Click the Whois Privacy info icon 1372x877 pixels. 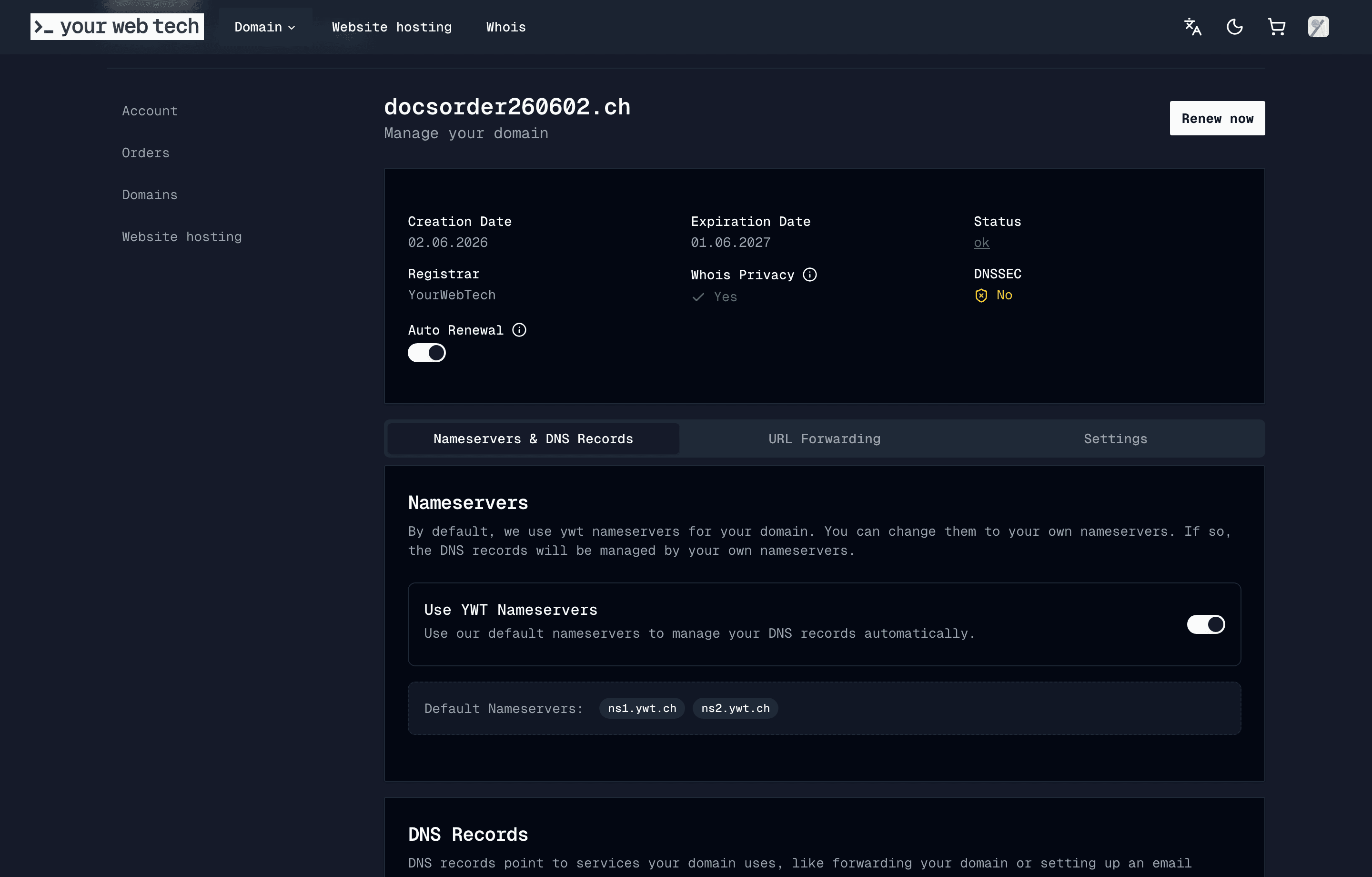coord(810,275)
